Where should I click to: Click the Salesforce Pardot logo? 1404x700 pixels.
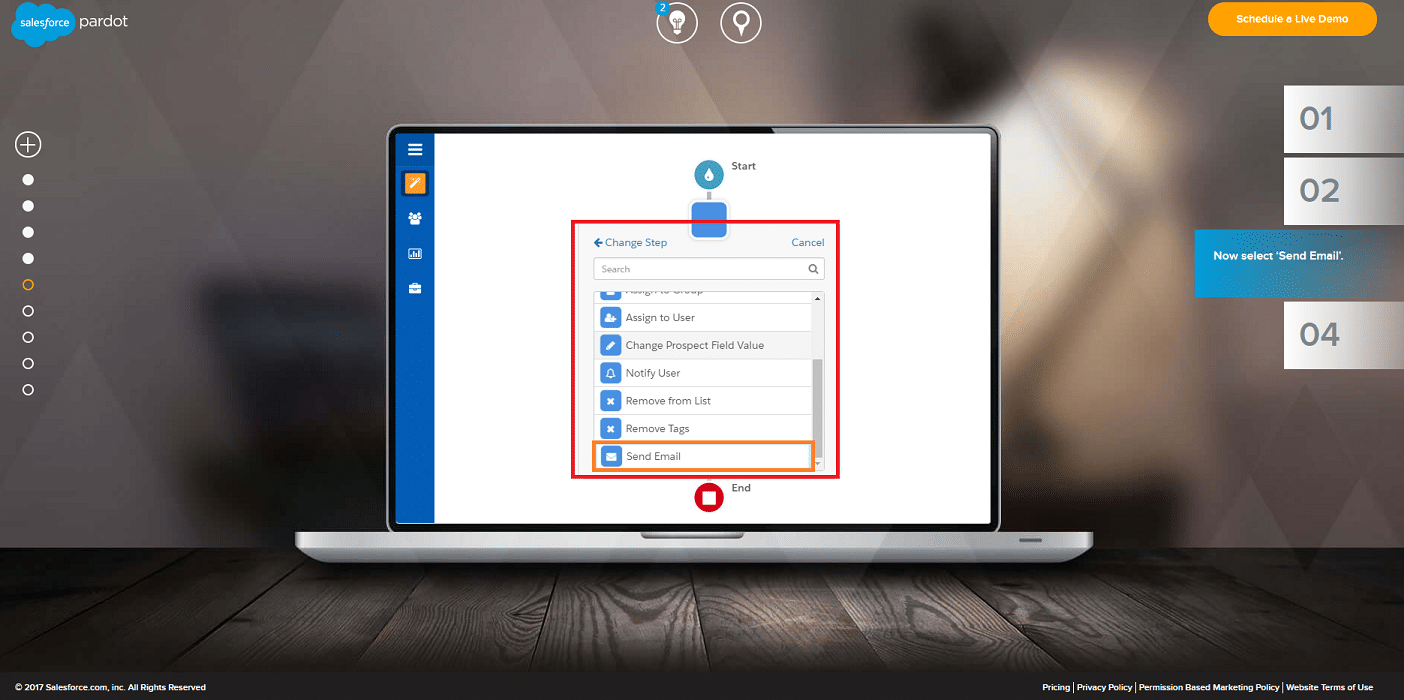pos(70,24)
